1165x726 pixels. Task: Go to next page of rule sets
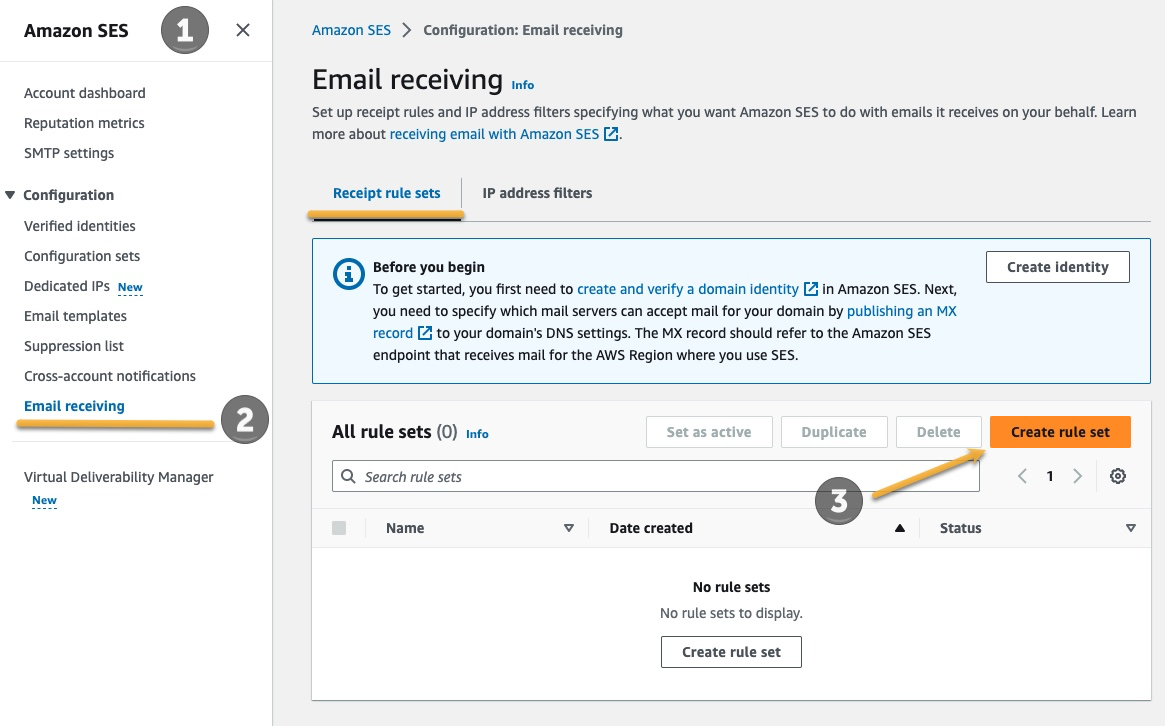click(x=1077, y=476)
